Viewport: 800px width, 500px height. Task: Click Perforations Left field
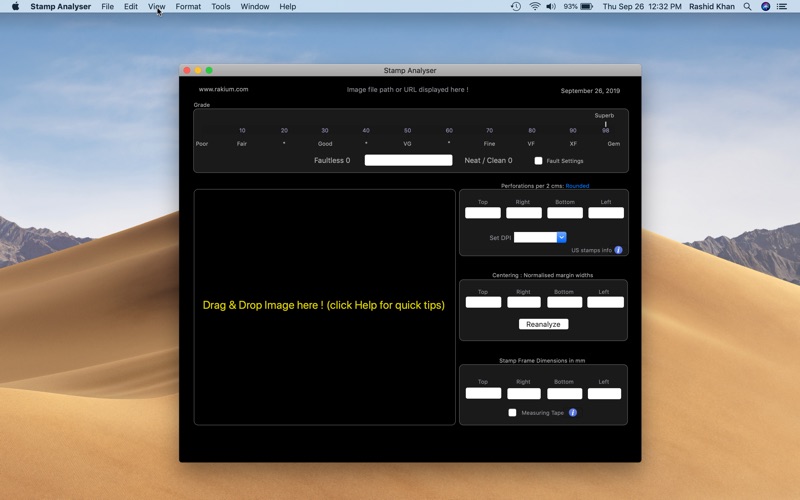pos(606,213)
